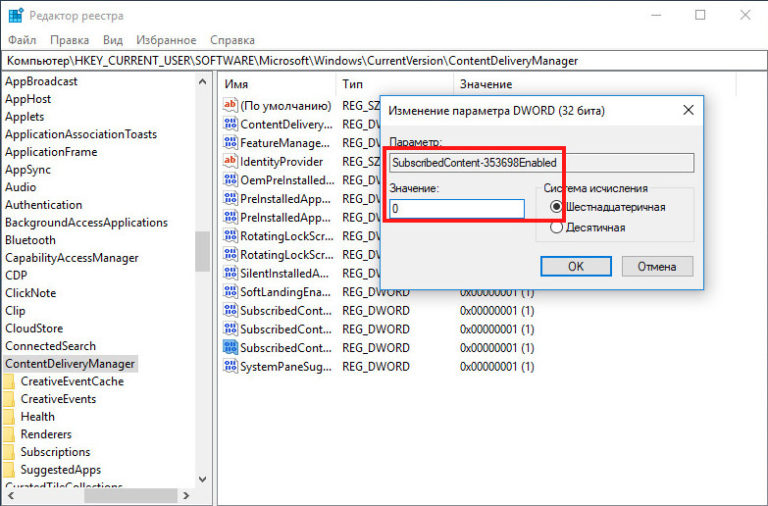This screenshot has width=768, height=506.
Task: Click the Subscriptions folder icon
Action: pyautogui.click(x=9, y=452)
